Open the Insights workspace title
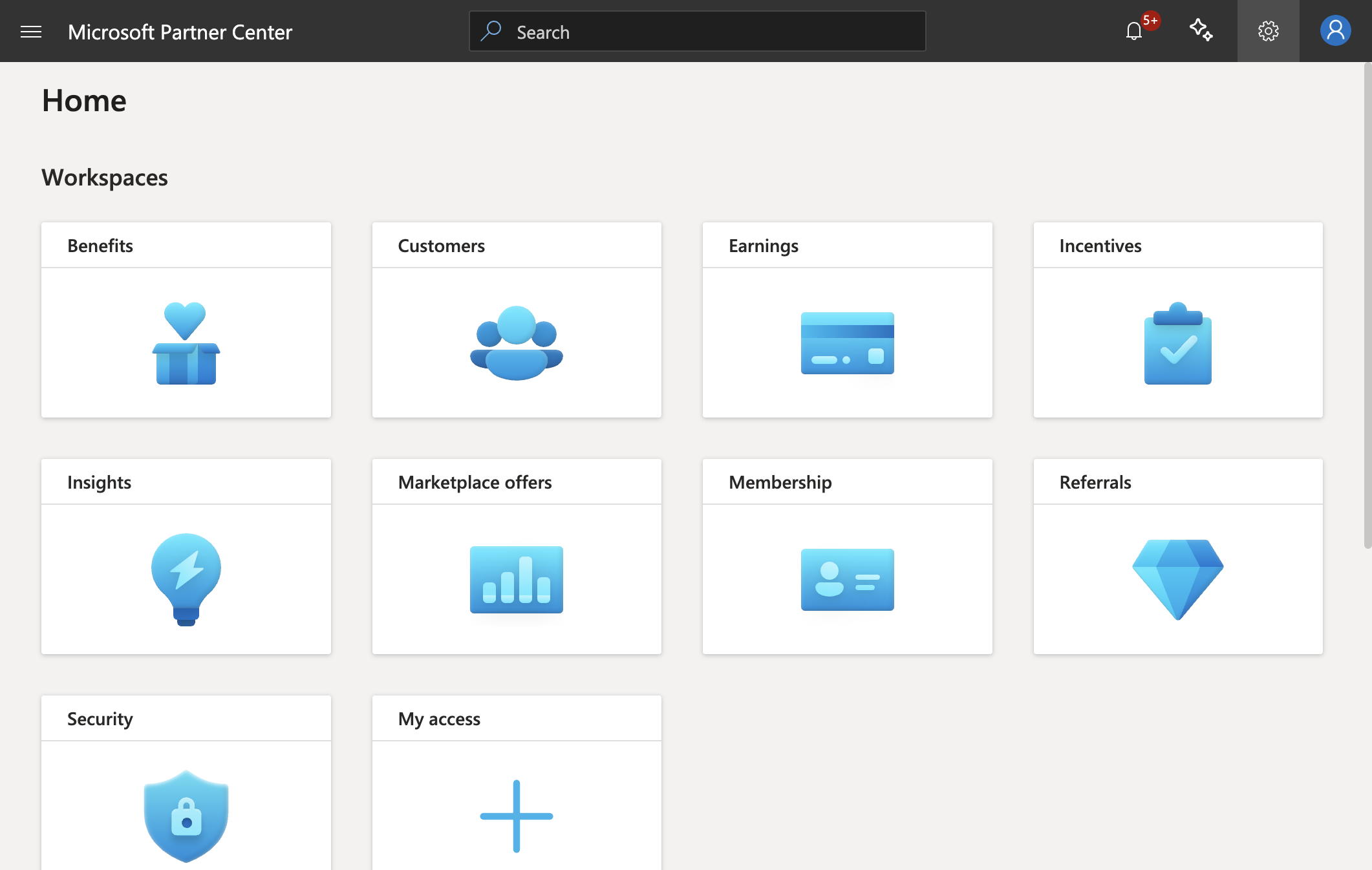 100,482
